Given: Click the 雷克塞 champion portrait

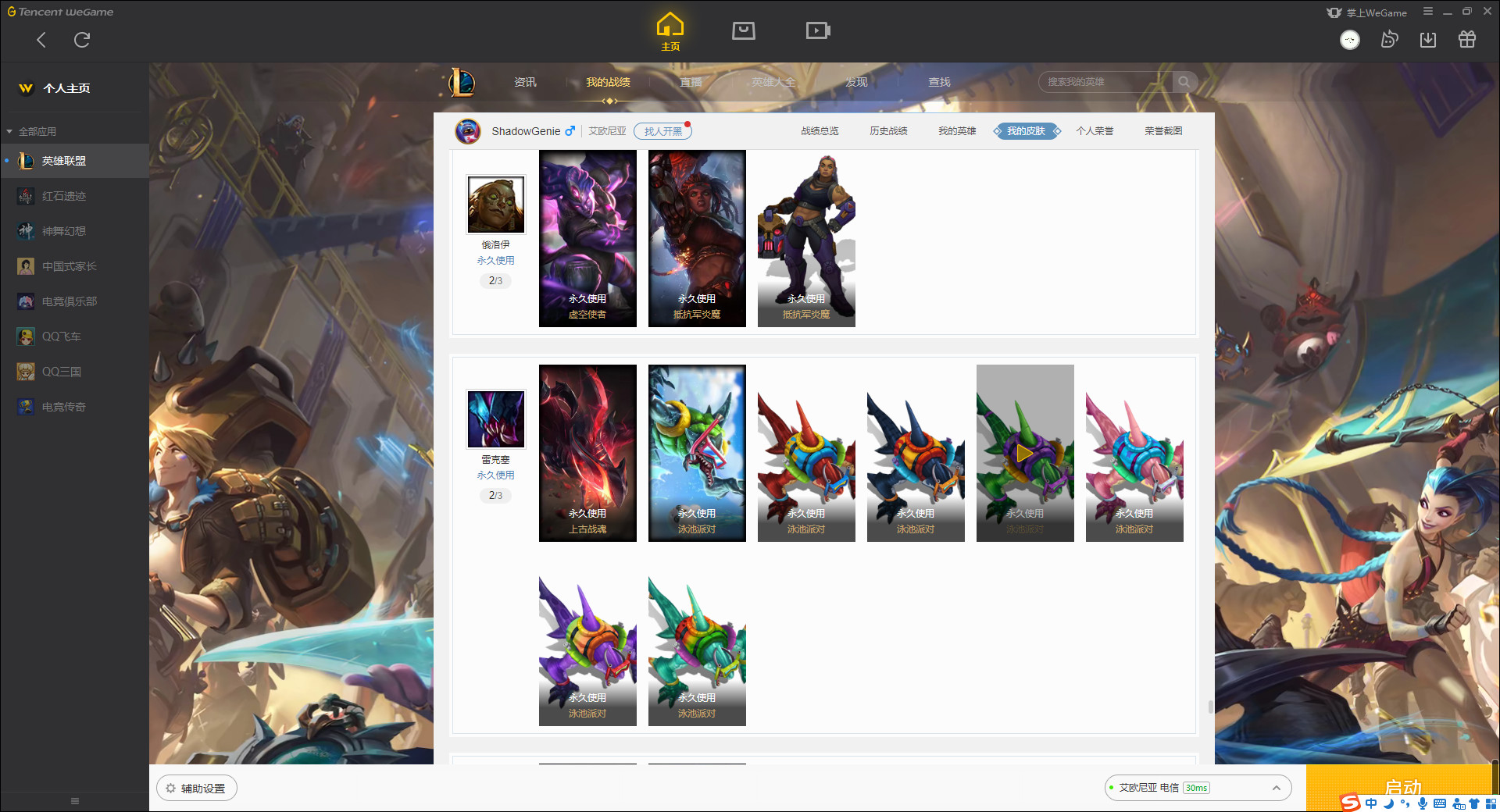Looking at the screenshot, I should pos(496,419).
